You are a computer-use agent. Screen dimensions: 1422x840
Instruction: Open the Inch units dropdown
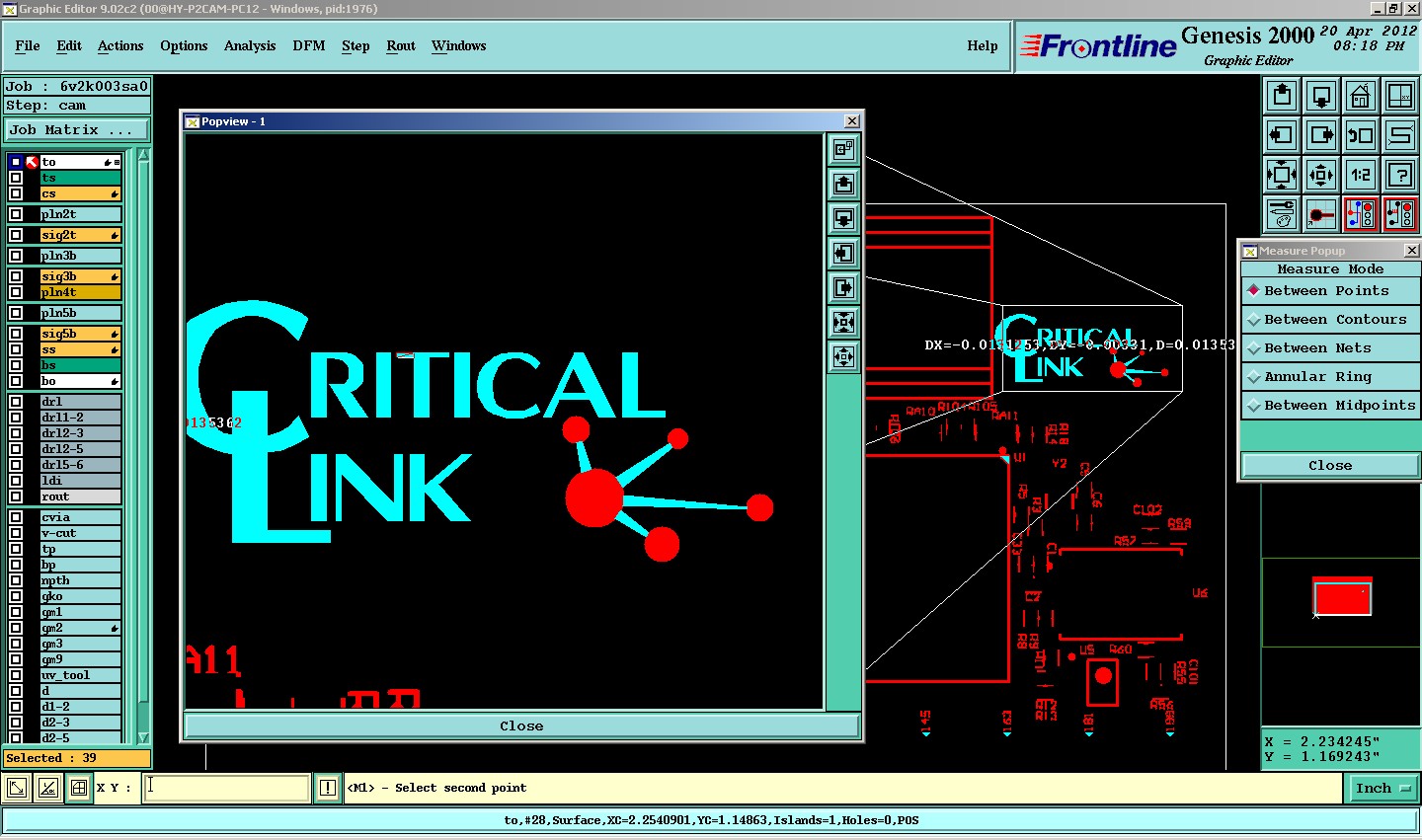click(1383, 788)
